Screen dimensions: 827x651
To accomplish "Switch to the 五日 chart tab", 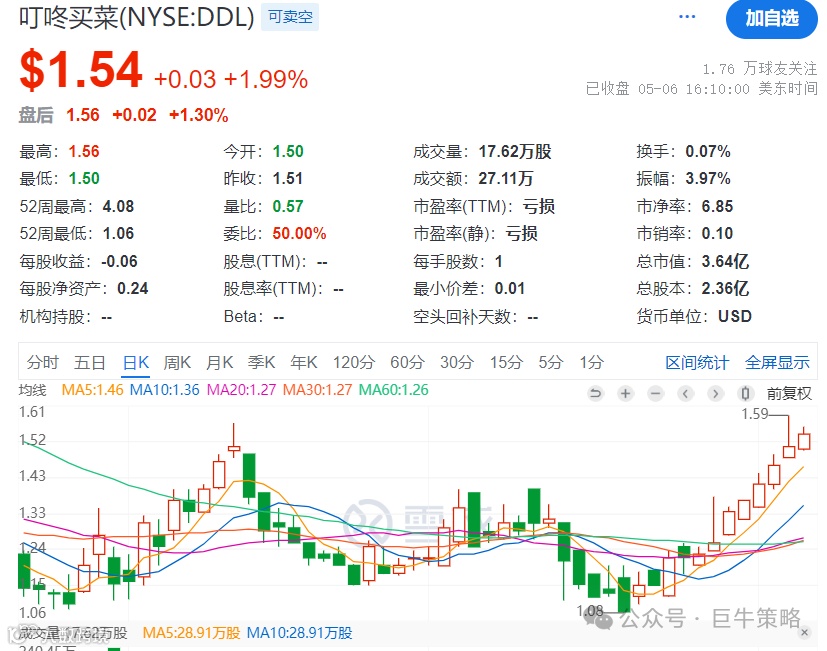I will point(90,362).
